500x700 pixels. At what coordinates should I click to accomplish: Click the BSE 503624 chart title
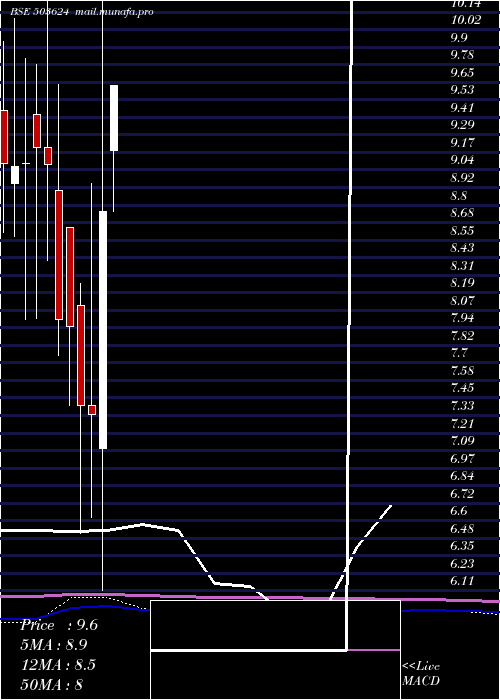tap(40, 12)
